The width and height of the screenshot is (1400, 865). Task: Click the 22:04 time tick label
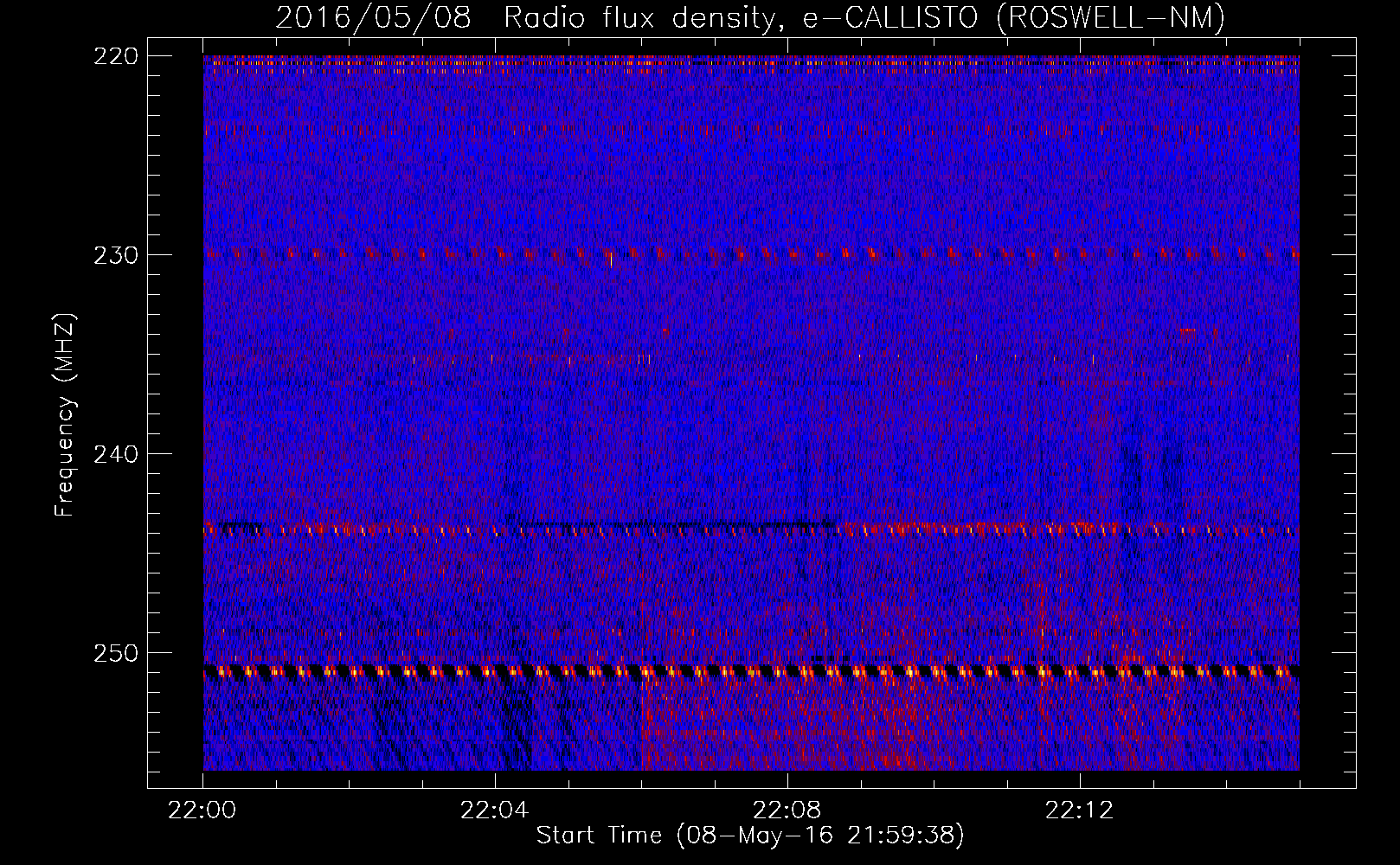495,811
